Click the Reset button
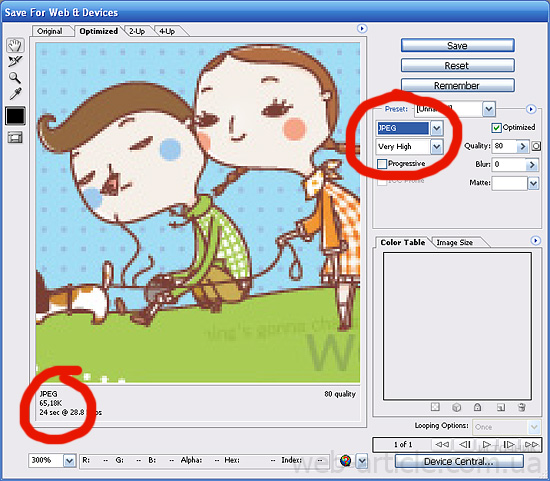Viewport: 550px width, 481px height. pos(458,66)
